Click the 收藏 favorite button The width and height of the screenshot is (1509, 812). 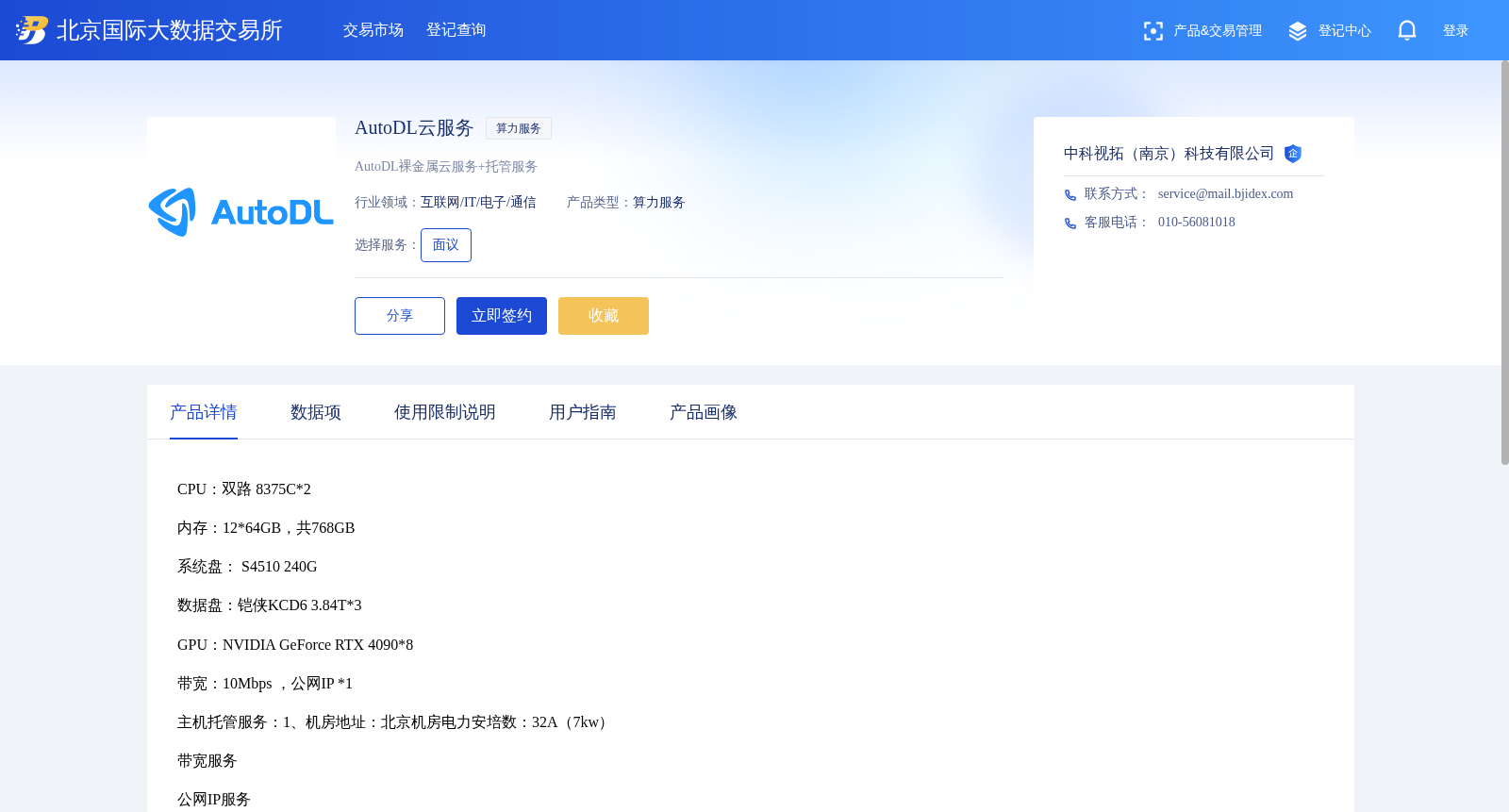604,316
